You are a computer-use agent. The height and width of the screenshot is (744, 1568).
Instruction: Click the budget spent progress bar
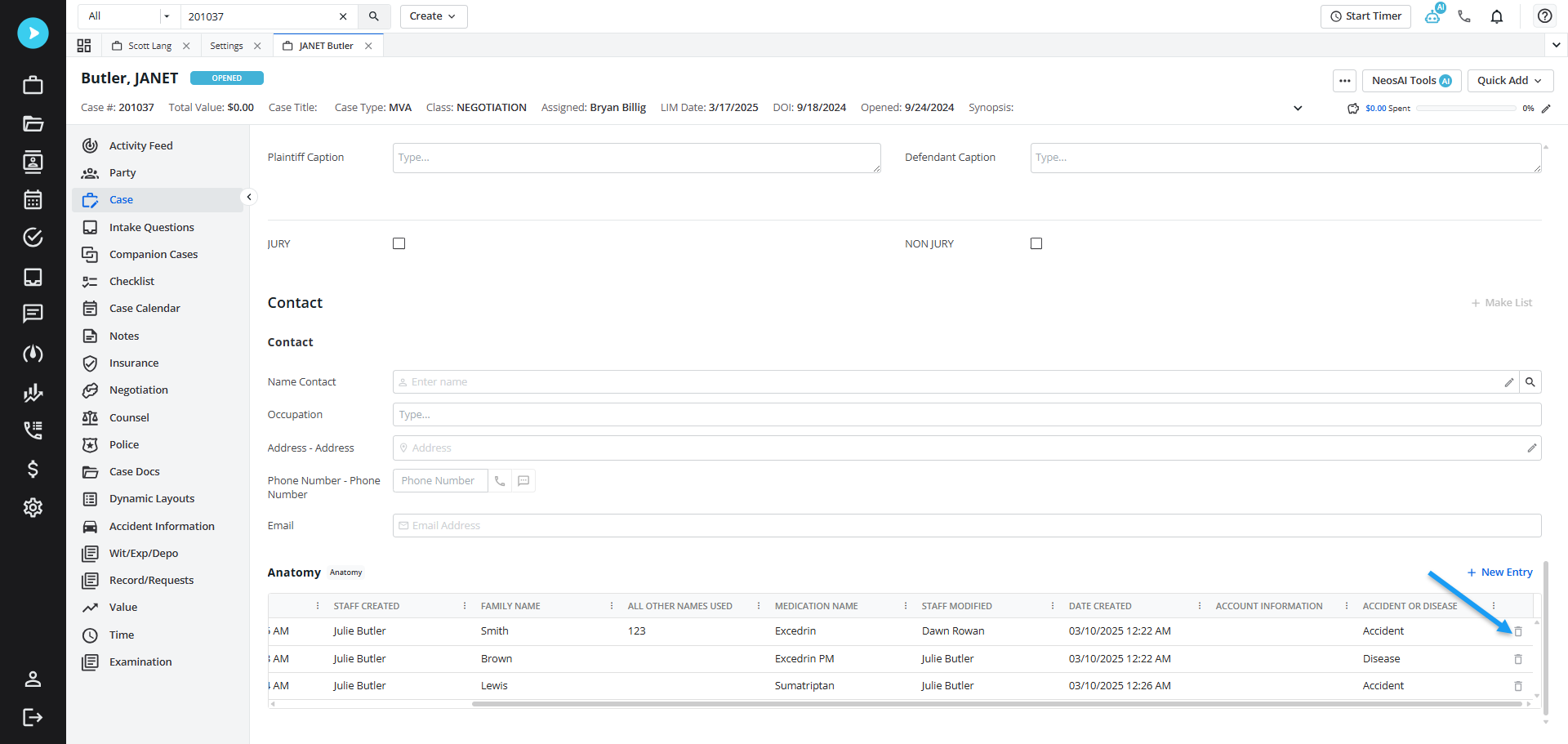click(x=1466, y=109)
